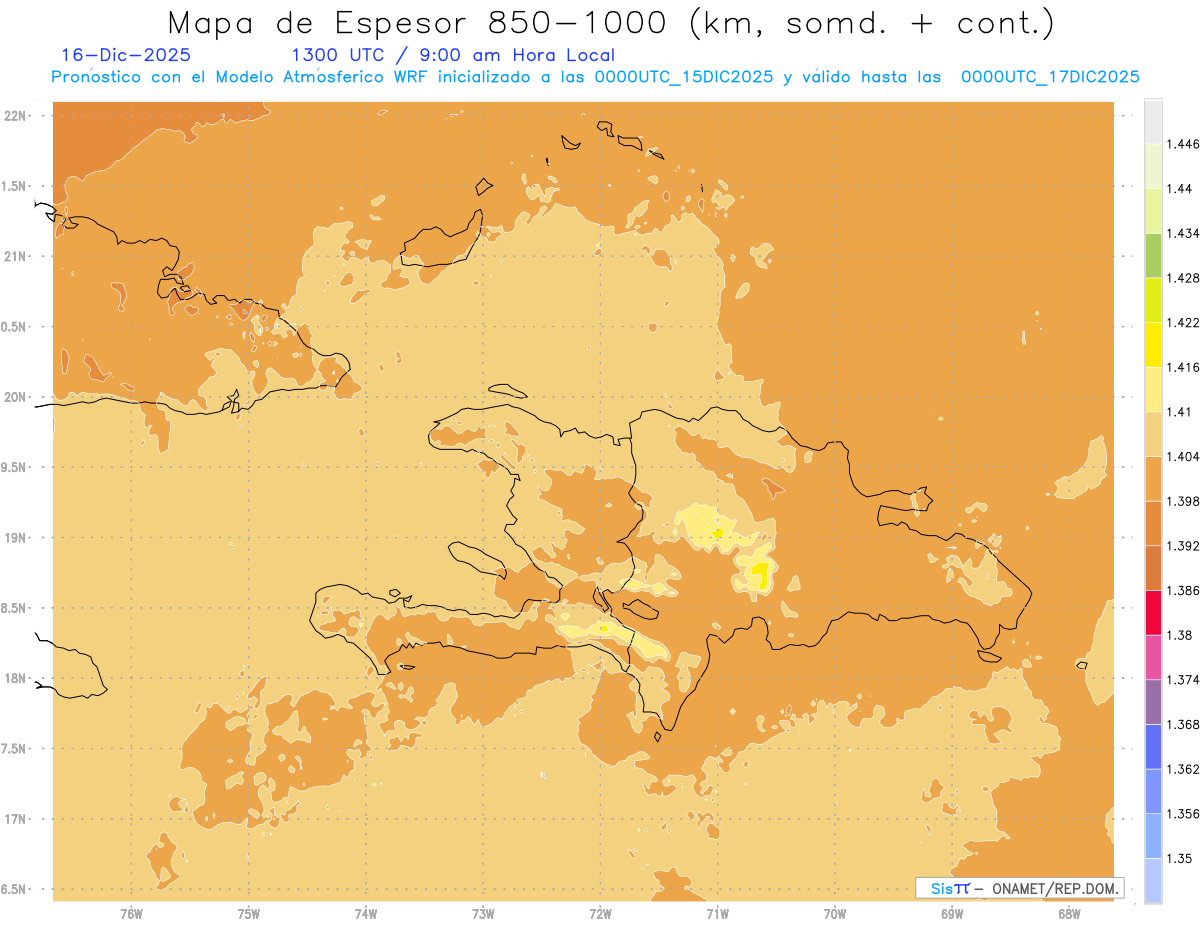
Task: Click the colorbar value "1.398"
Action: [x=1183, y=501]
